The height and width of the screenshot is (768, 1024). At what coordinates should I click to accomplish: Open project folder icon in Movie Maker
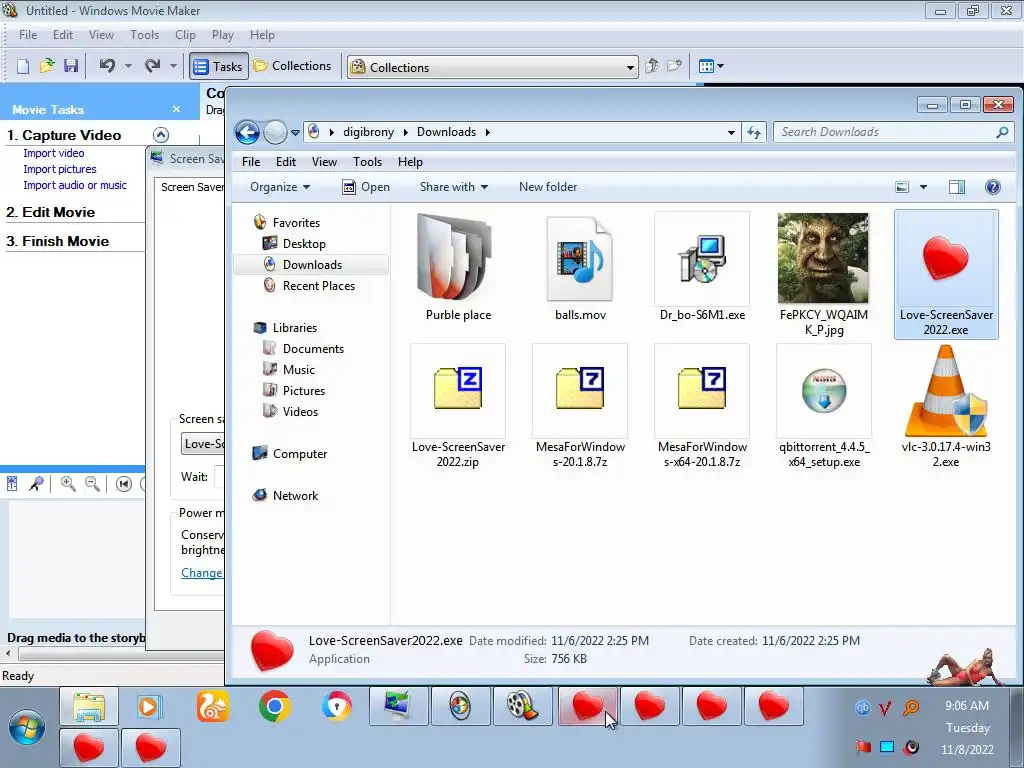[46, 66]
